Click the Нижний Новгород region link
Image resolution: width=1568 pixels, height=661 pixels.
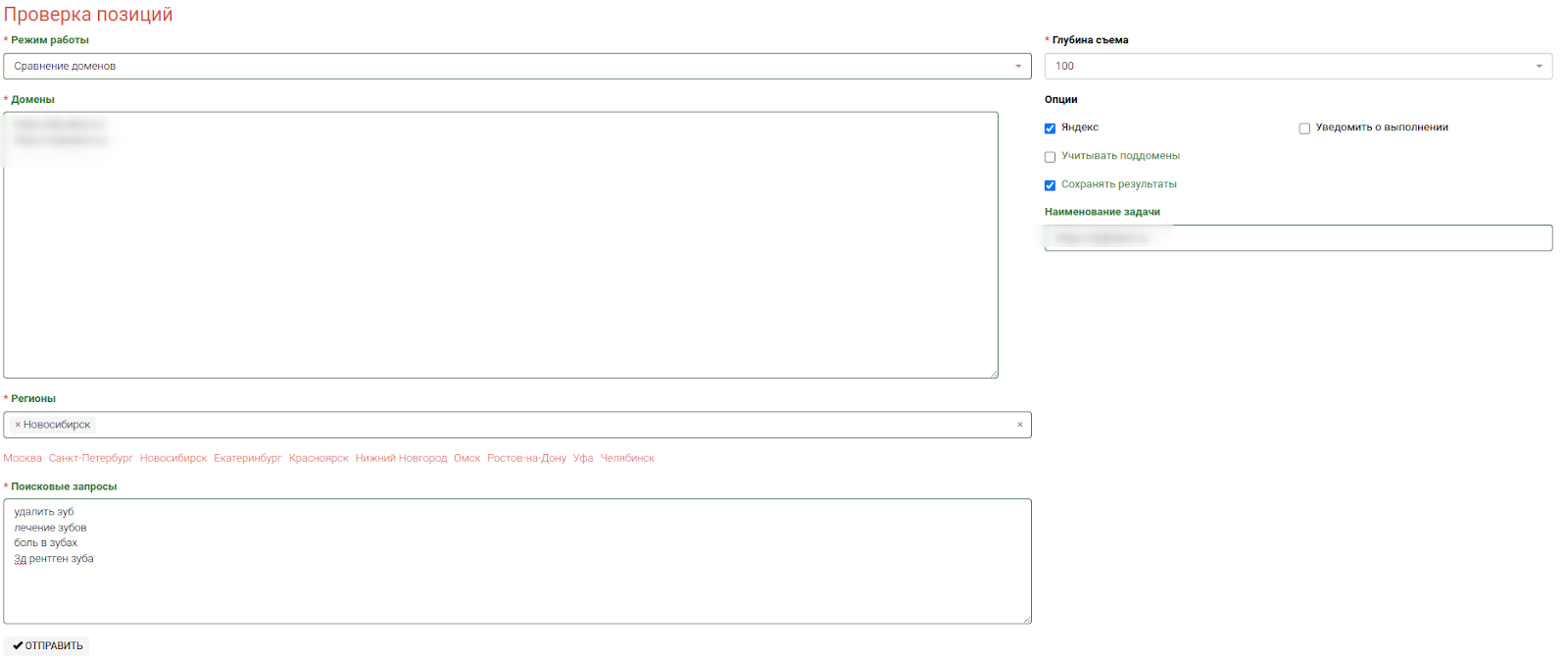[x=401, y=458]
